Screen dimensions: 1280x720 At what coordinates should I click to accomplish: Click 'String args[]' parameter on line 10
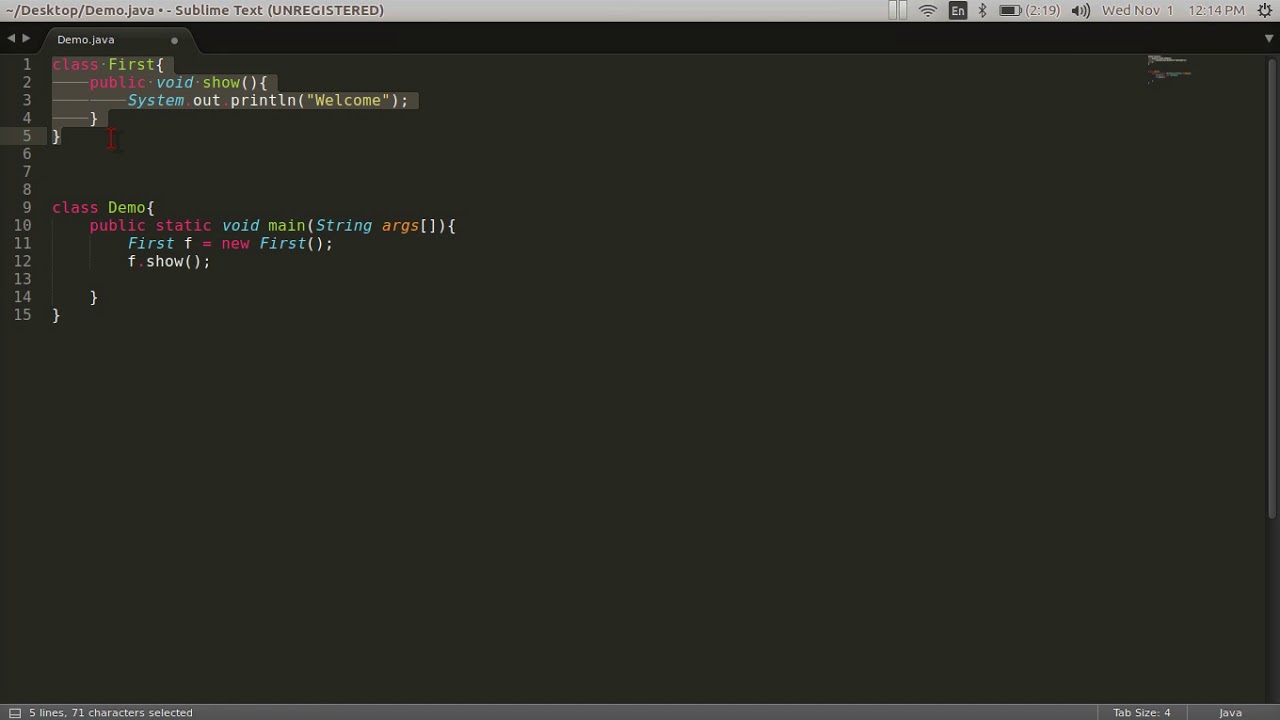(x=378, y=225)
